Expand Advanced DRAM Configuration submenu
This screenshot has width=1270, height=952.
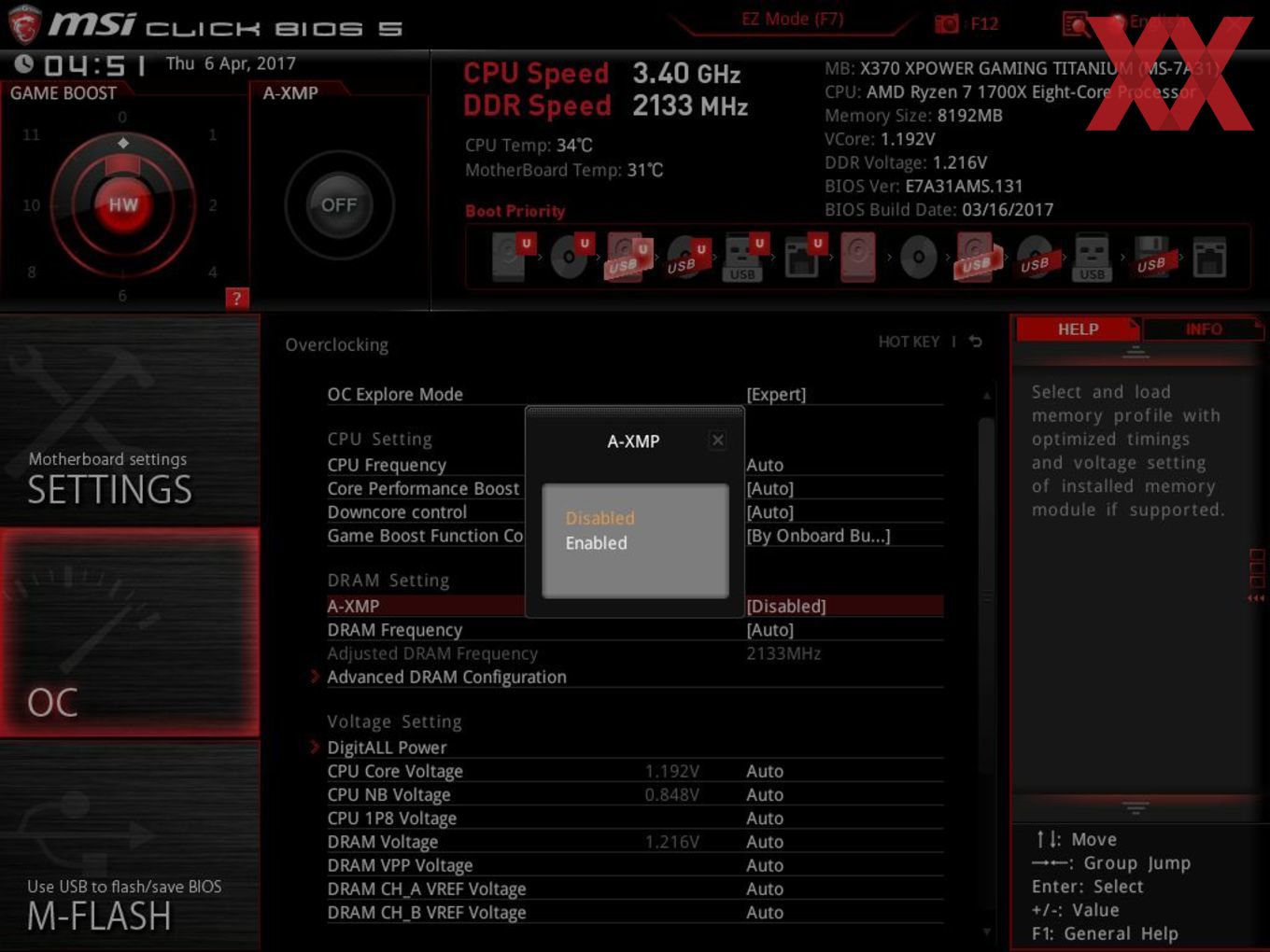pos(446,677)
